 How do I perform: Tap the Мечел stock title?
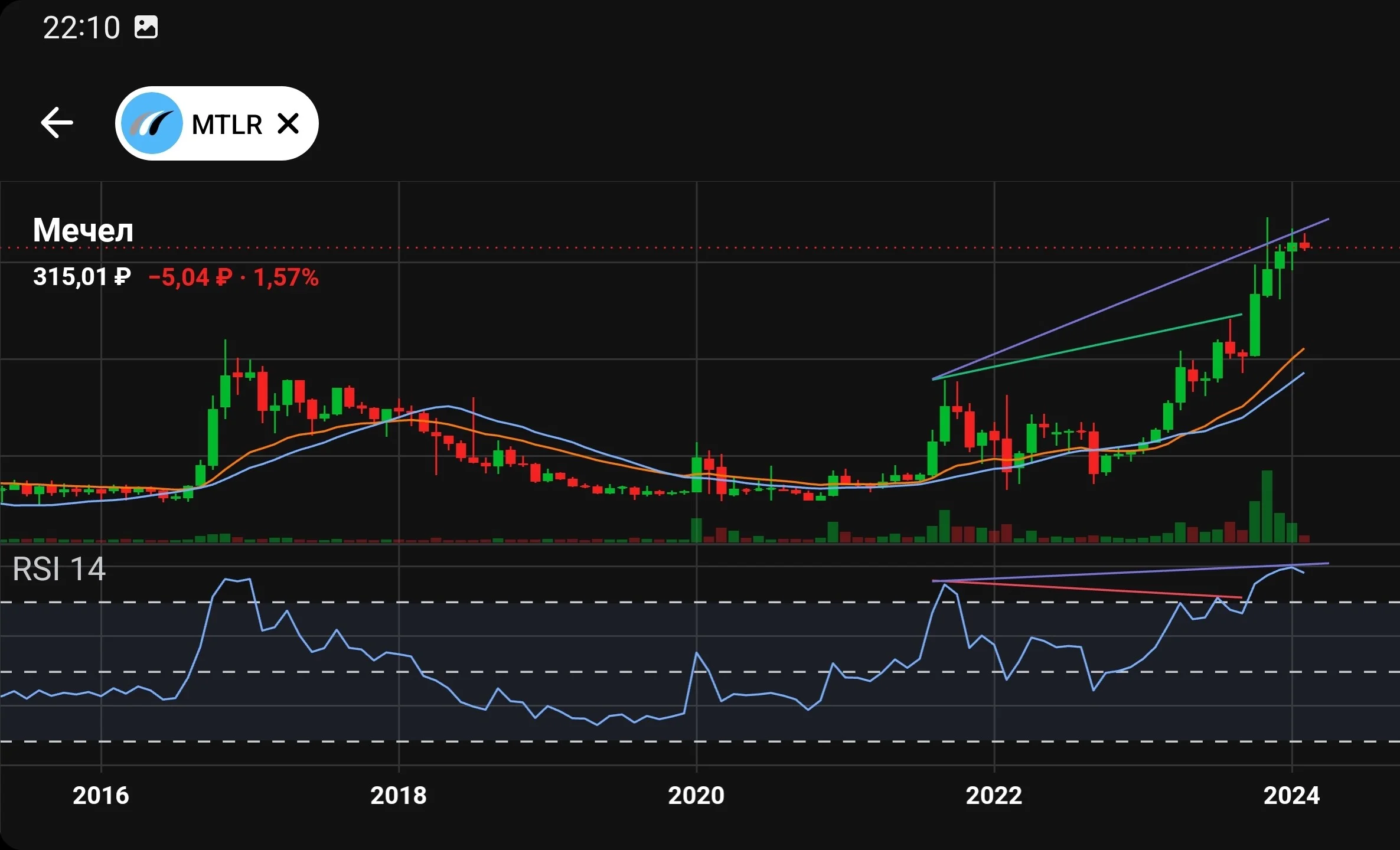[83, 230]
